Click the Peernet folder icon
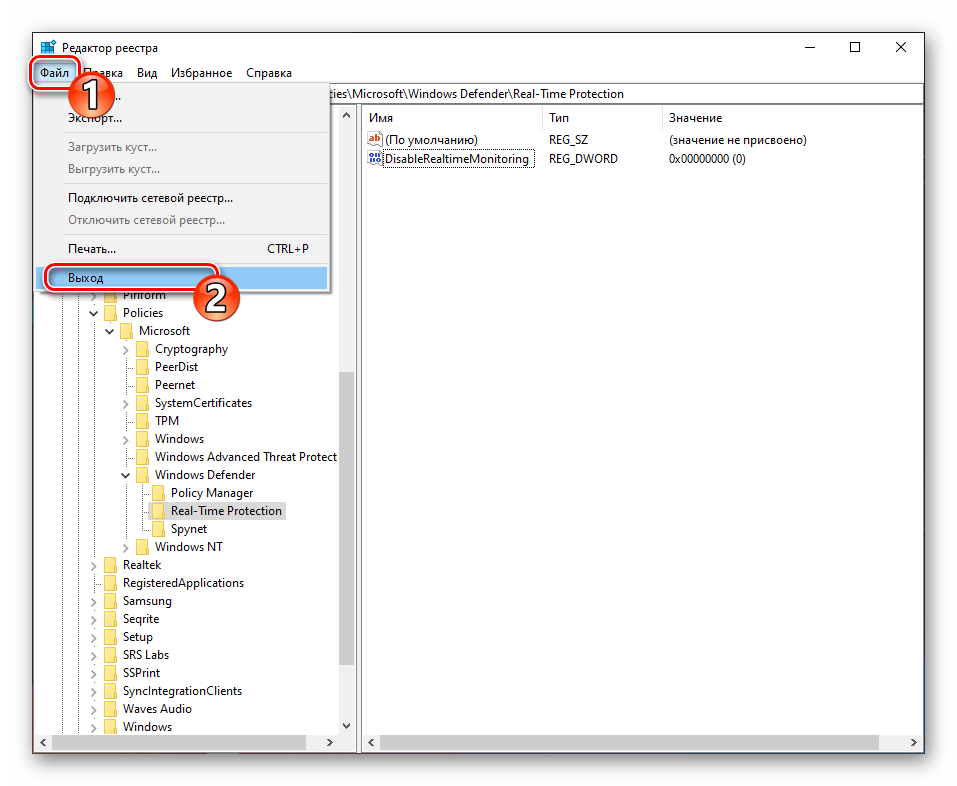This screenshot has width=957, height=786. click(142, 386)
